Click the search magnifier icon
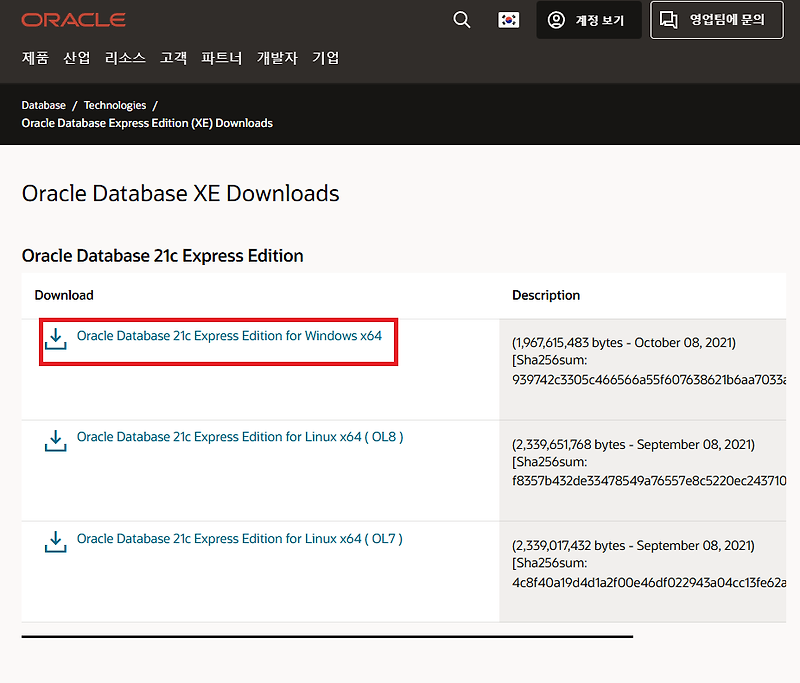 tap(461, 19)
